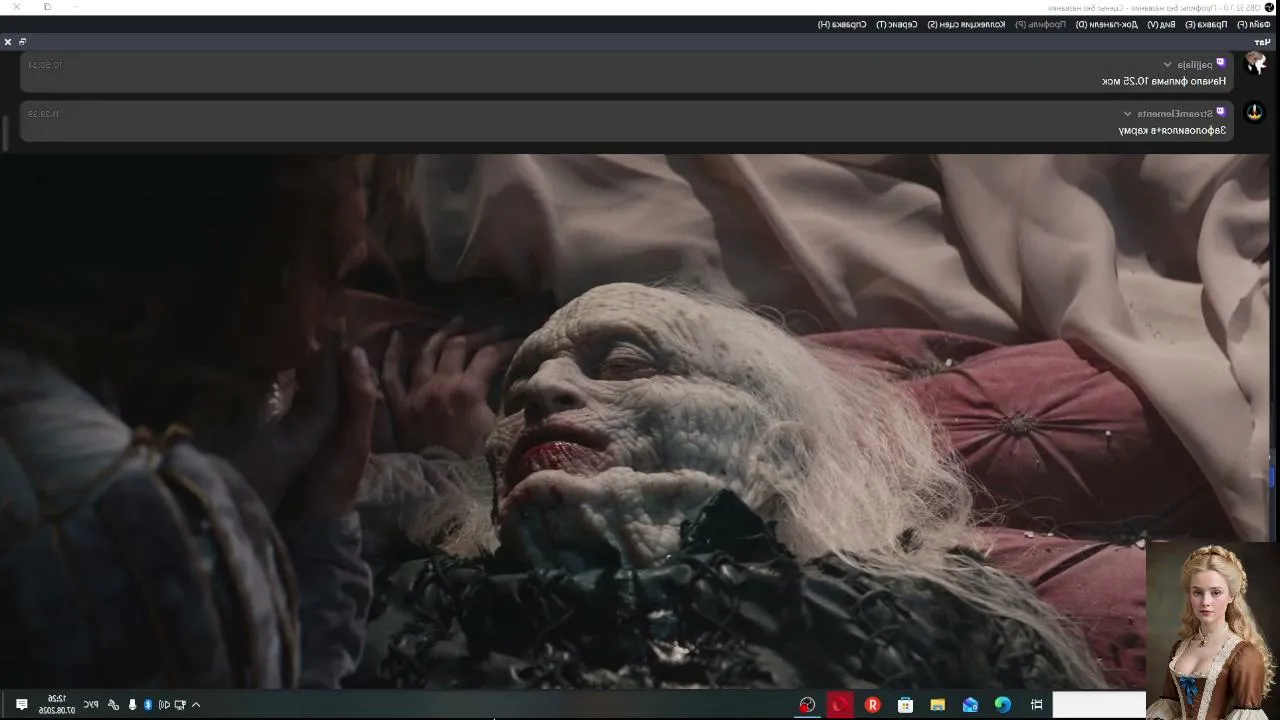The height and width of the screenshot is (720, 1280).
Task: Show hidden system tray icons
Action: 196,705
